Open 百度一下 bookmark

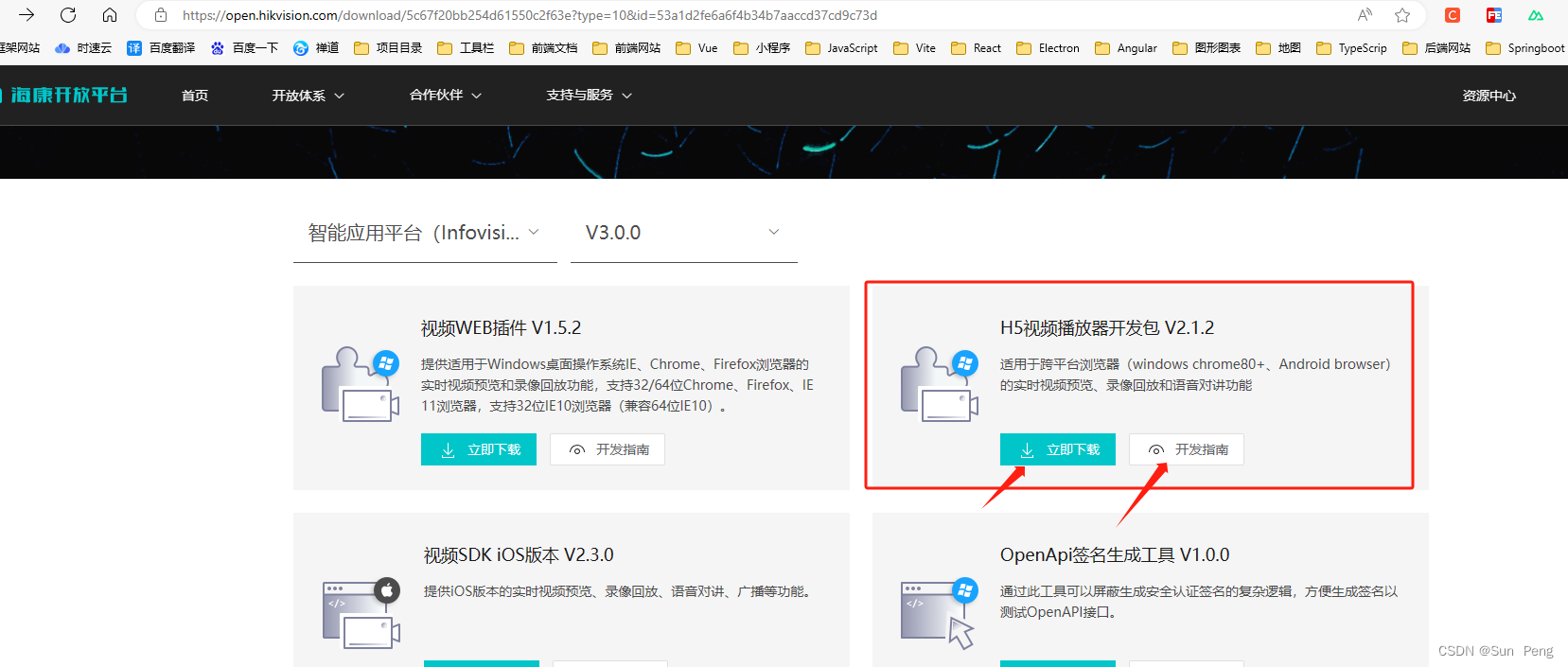(244, 48)
